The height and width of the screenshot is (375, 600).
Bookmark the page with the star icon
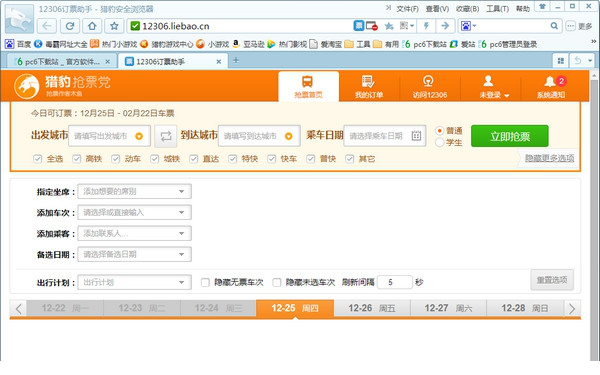coord(114,26)
